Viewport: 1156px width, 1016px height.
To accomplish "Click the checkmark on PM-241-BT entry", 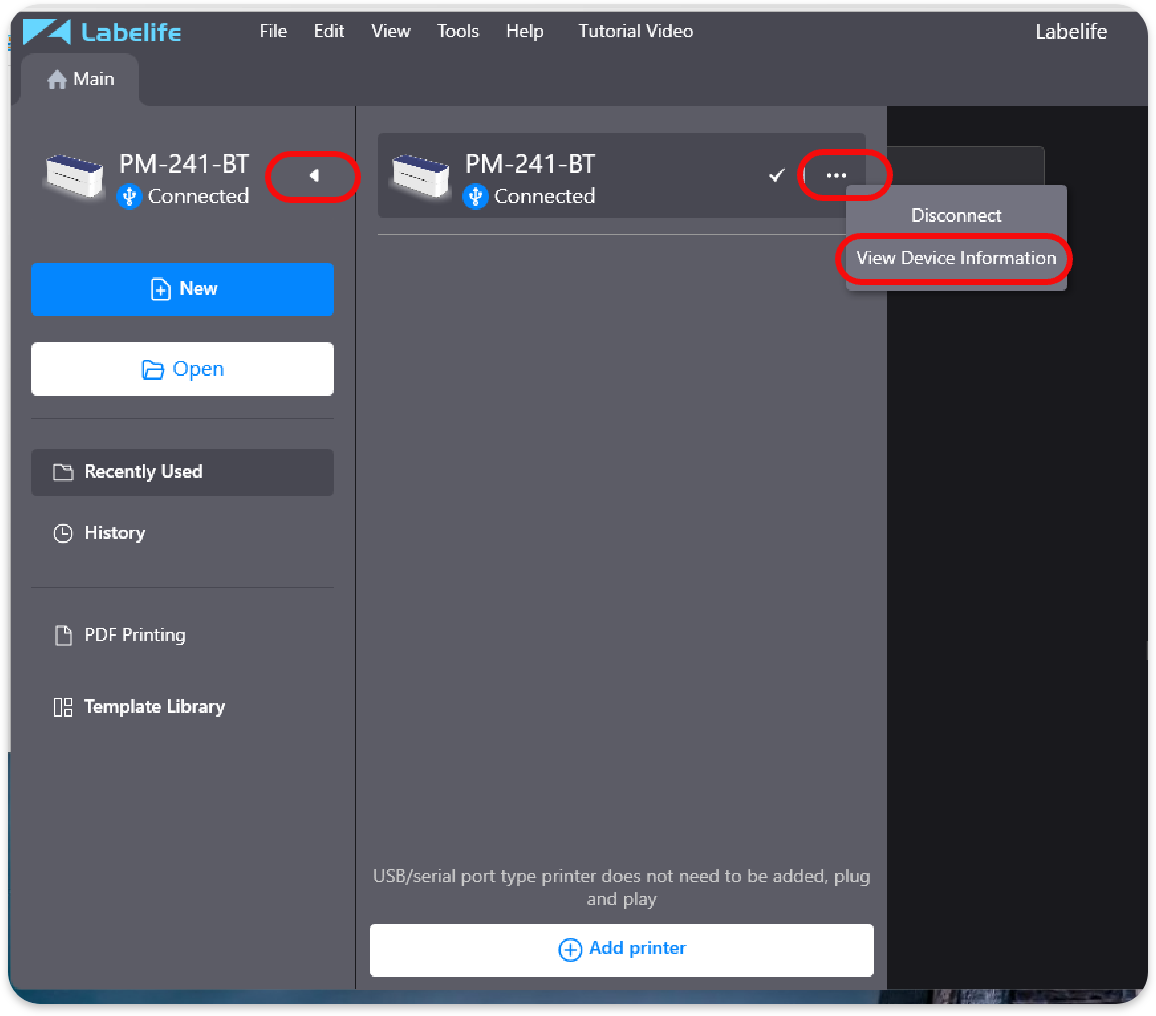I will [776, 175].
